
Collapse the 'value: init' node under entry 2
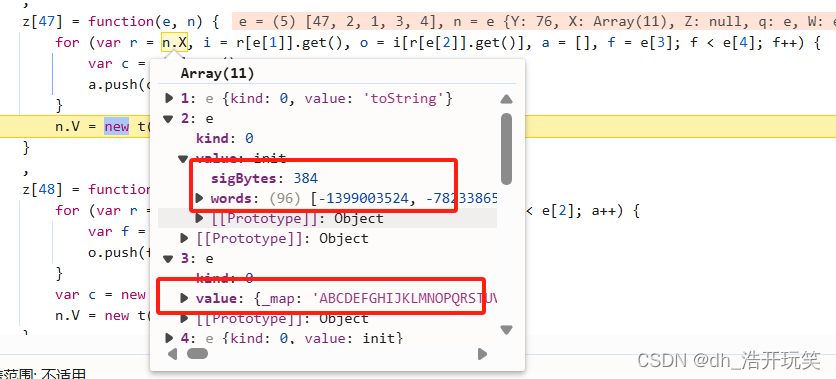pyautogui.click(x=183, y=158)
